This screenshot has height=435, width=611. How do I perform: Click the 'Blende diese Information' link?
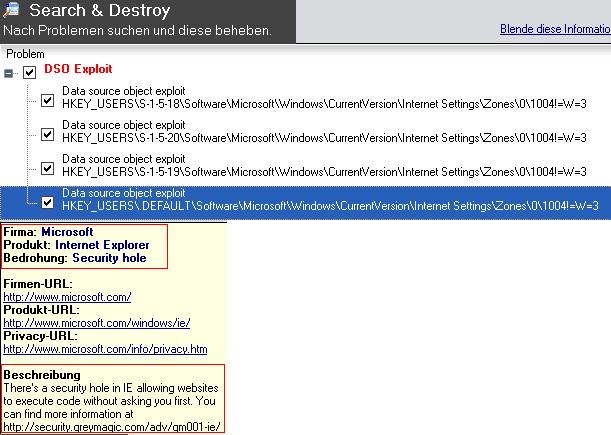point(555,29)
